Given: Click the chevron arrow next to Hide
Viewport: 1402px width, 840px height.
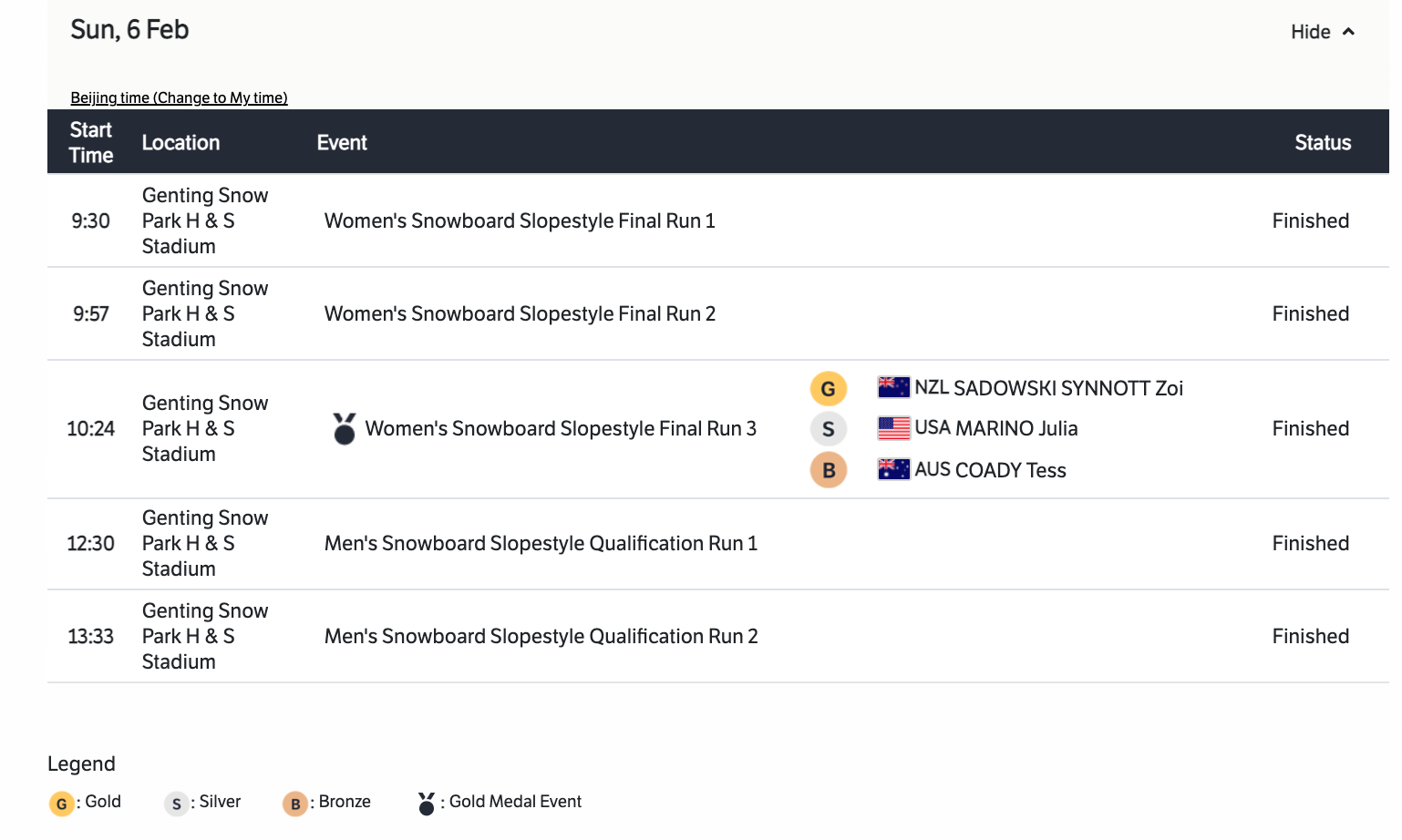Looking at the screenshot, I should 1349,32.
